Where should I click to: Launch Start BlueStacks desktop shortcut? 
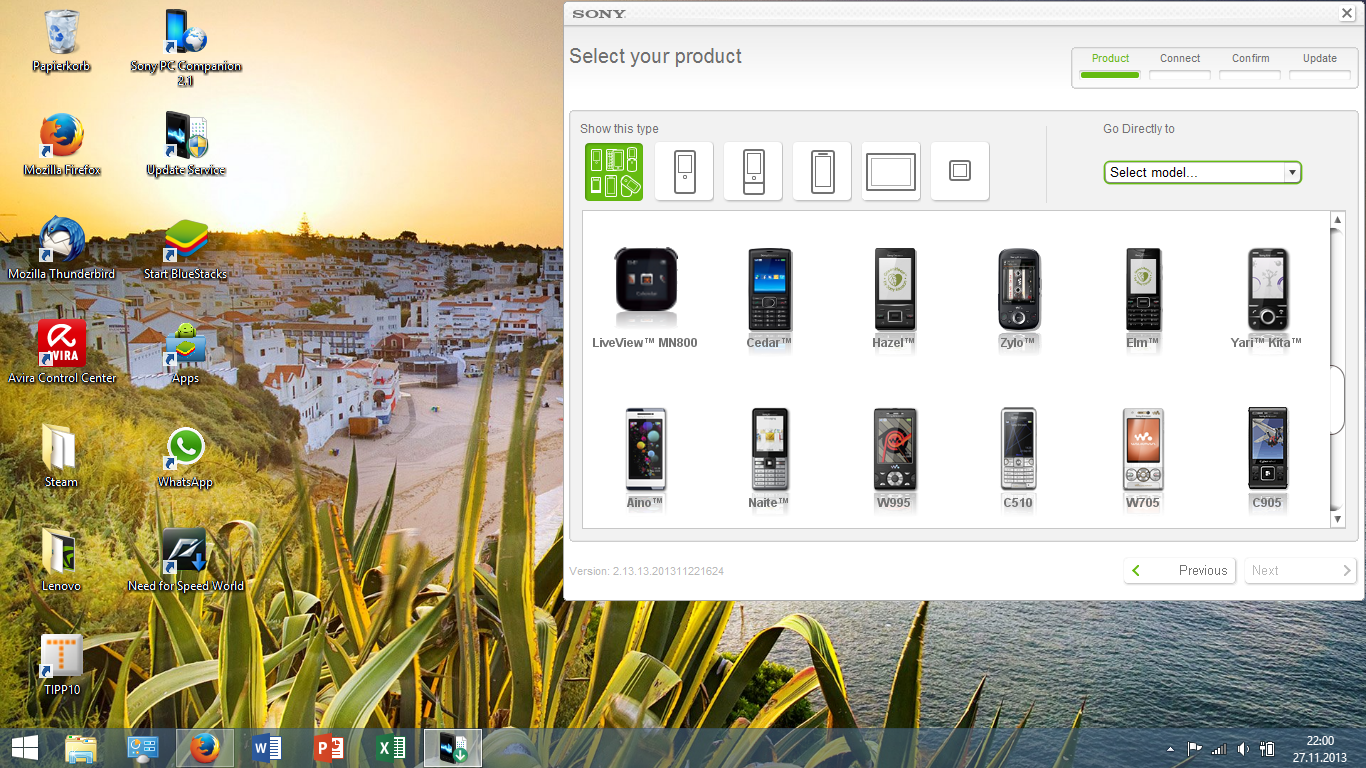click(186, 249)
